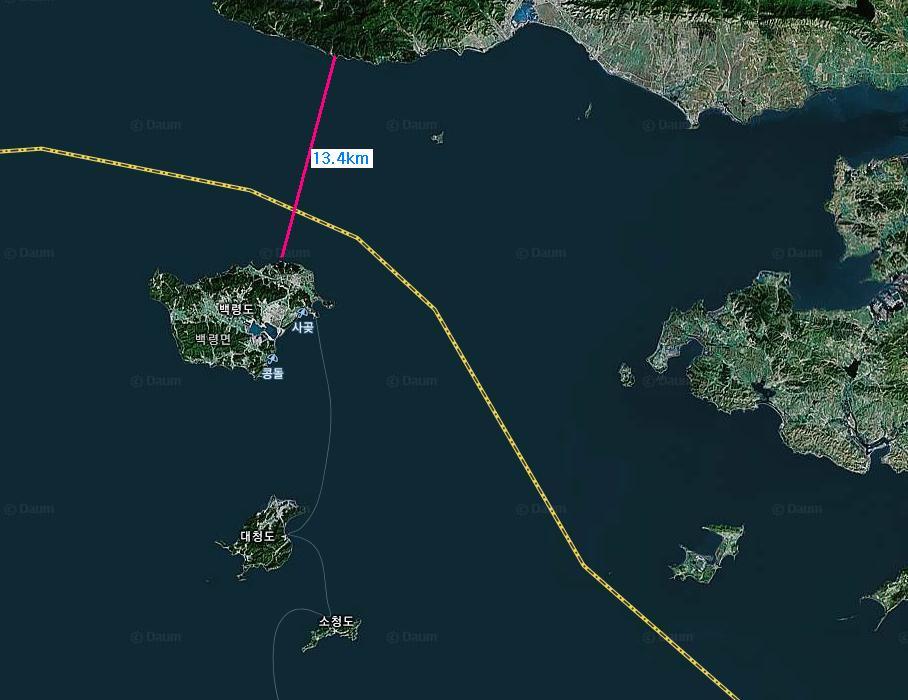Click the twin-lobed island in lower right sea

click(x=706, y=554)
